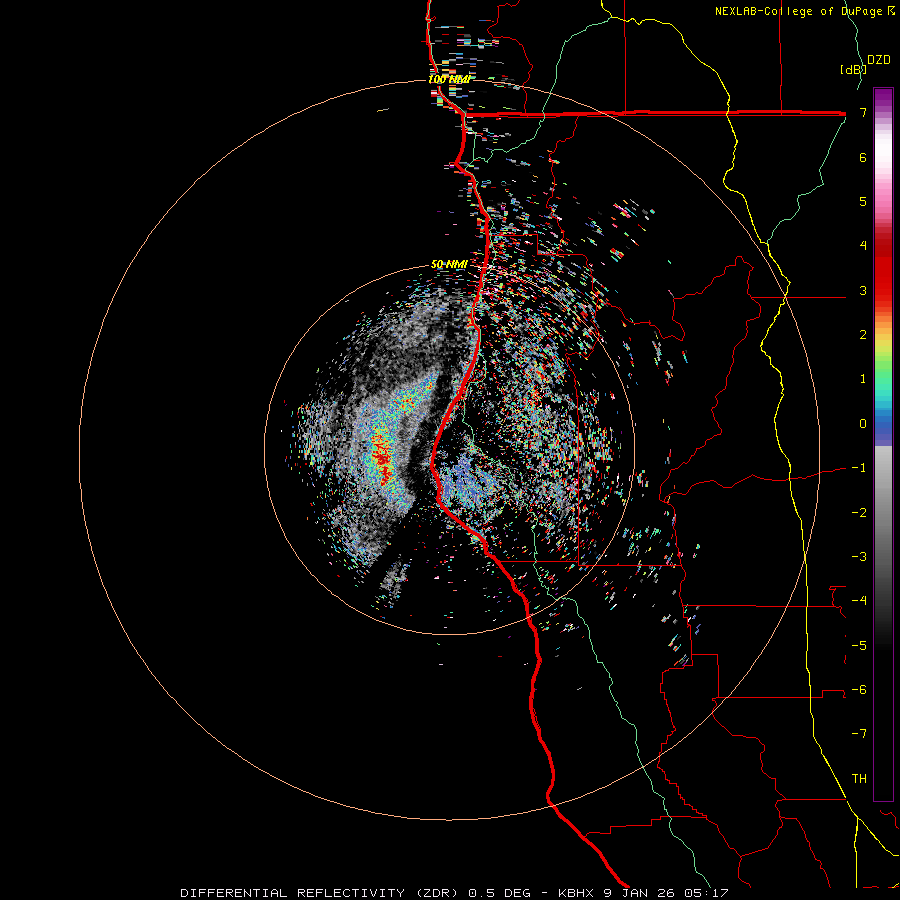Click the Differential Reflectivity KBHX caption
900x900 pixels.
[x=454, y=893]
